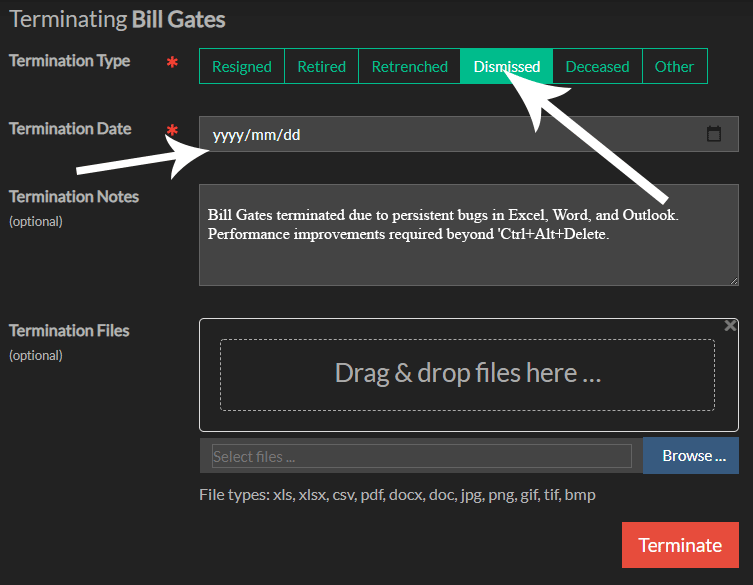Select the dd day segment of date
This screenshot has height=585, width=753.
291,135
